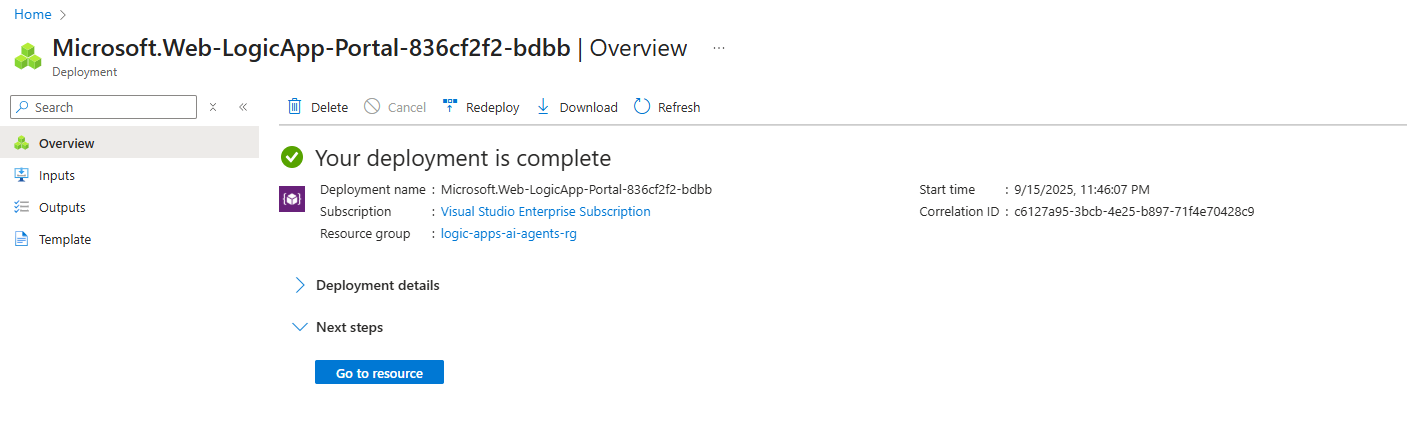
Task: Expand the Deployment details section
Action: pyautogui.click(x=299, y=285)
